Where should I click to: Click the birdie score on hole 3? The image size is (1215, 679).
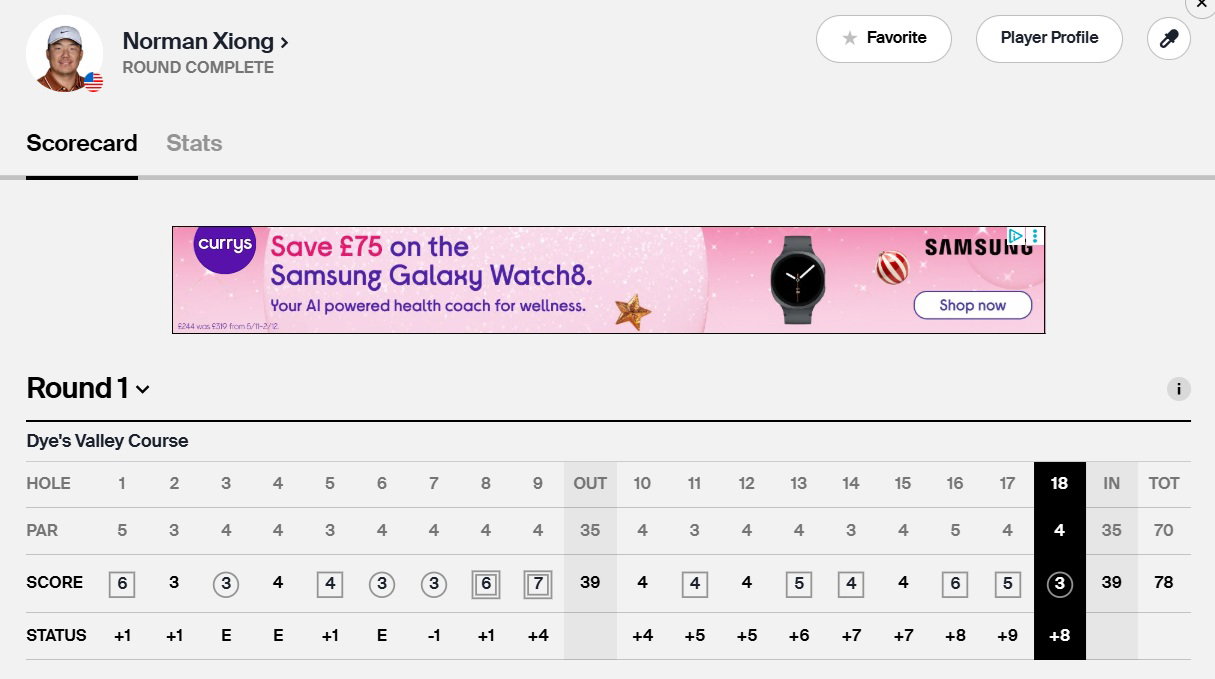(226, 582)
